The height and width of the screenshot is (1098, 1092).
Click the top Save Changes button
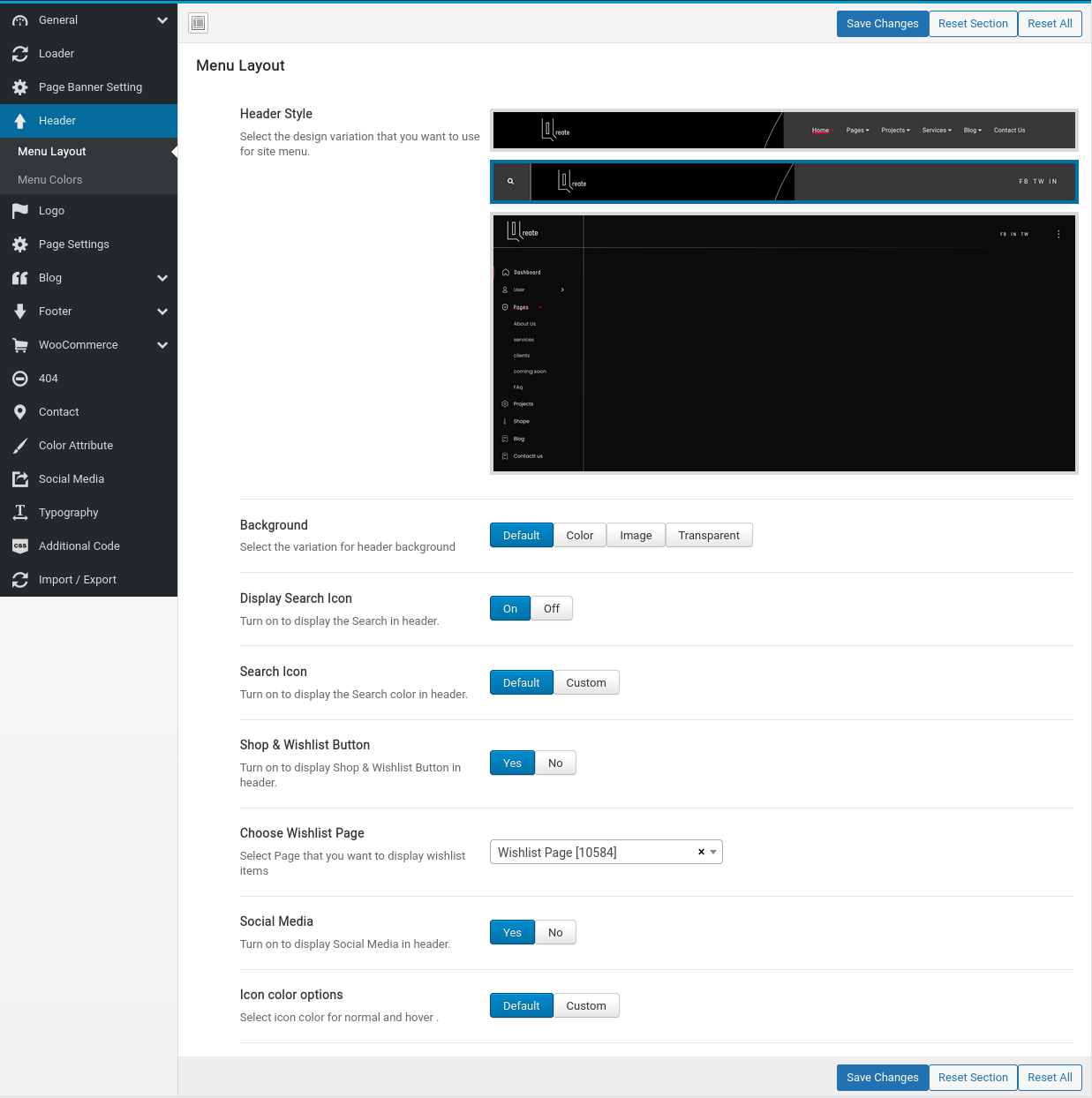point(883,24)
